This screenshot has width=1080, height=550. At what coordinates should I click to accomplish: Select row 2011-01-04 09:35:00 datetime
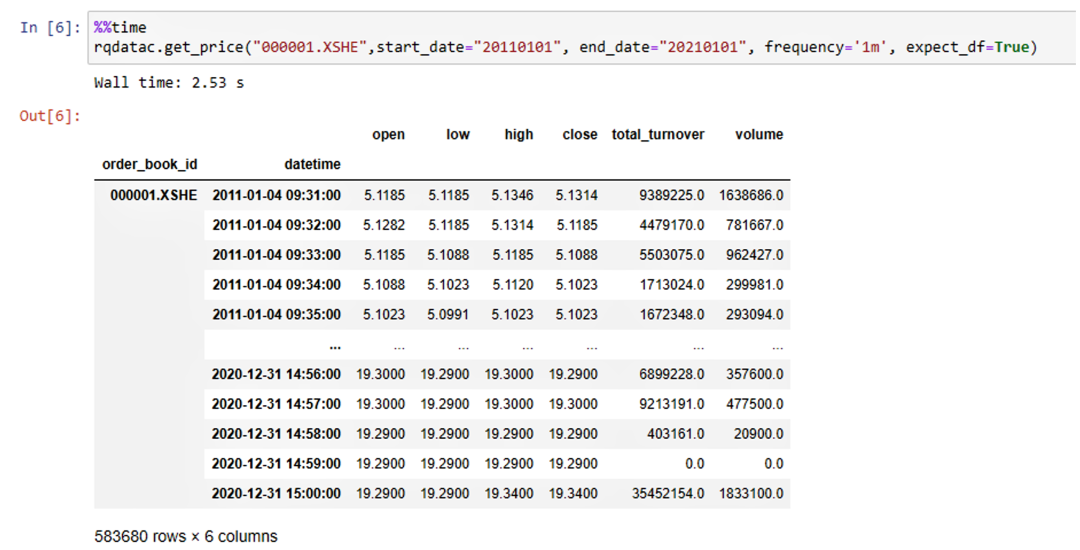276,315
